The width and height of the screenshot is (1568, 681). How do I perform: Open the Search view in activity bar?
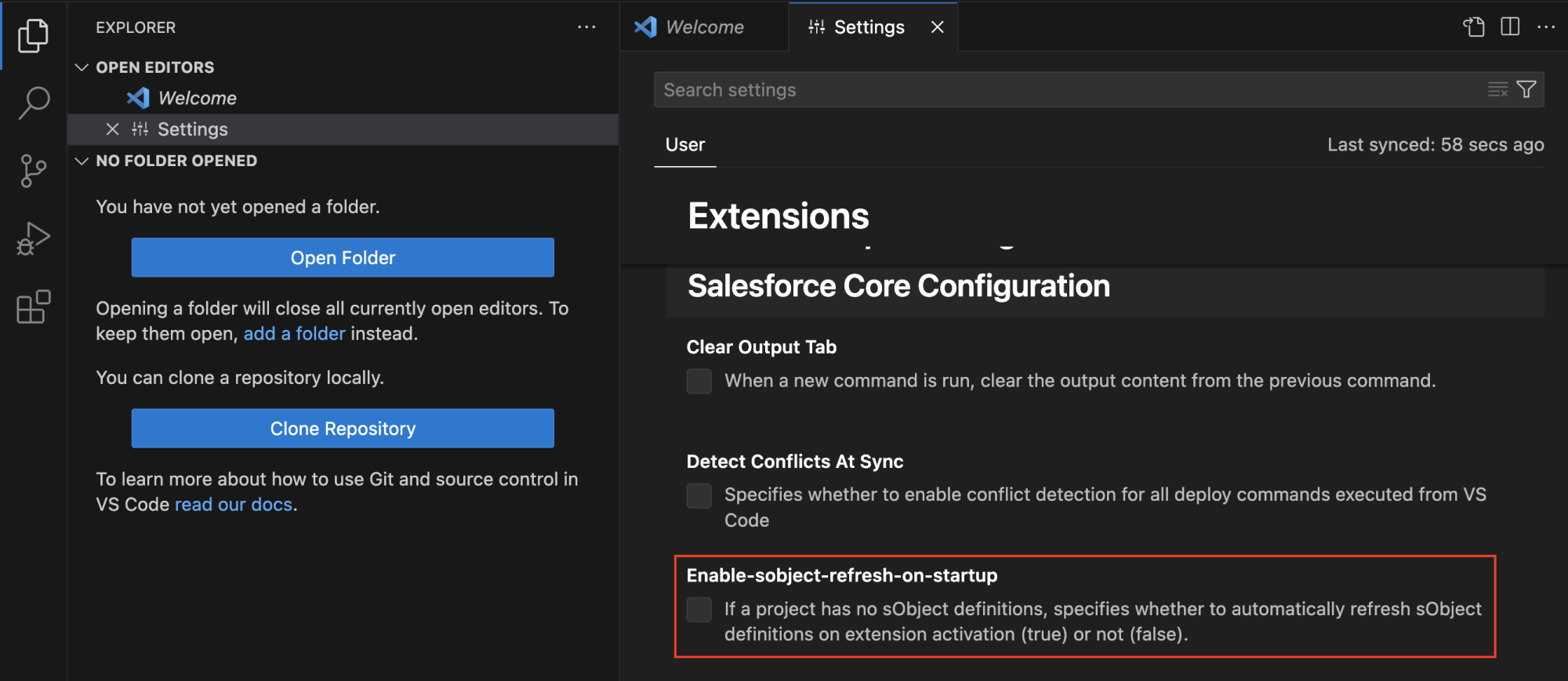[x=33, y=103]
